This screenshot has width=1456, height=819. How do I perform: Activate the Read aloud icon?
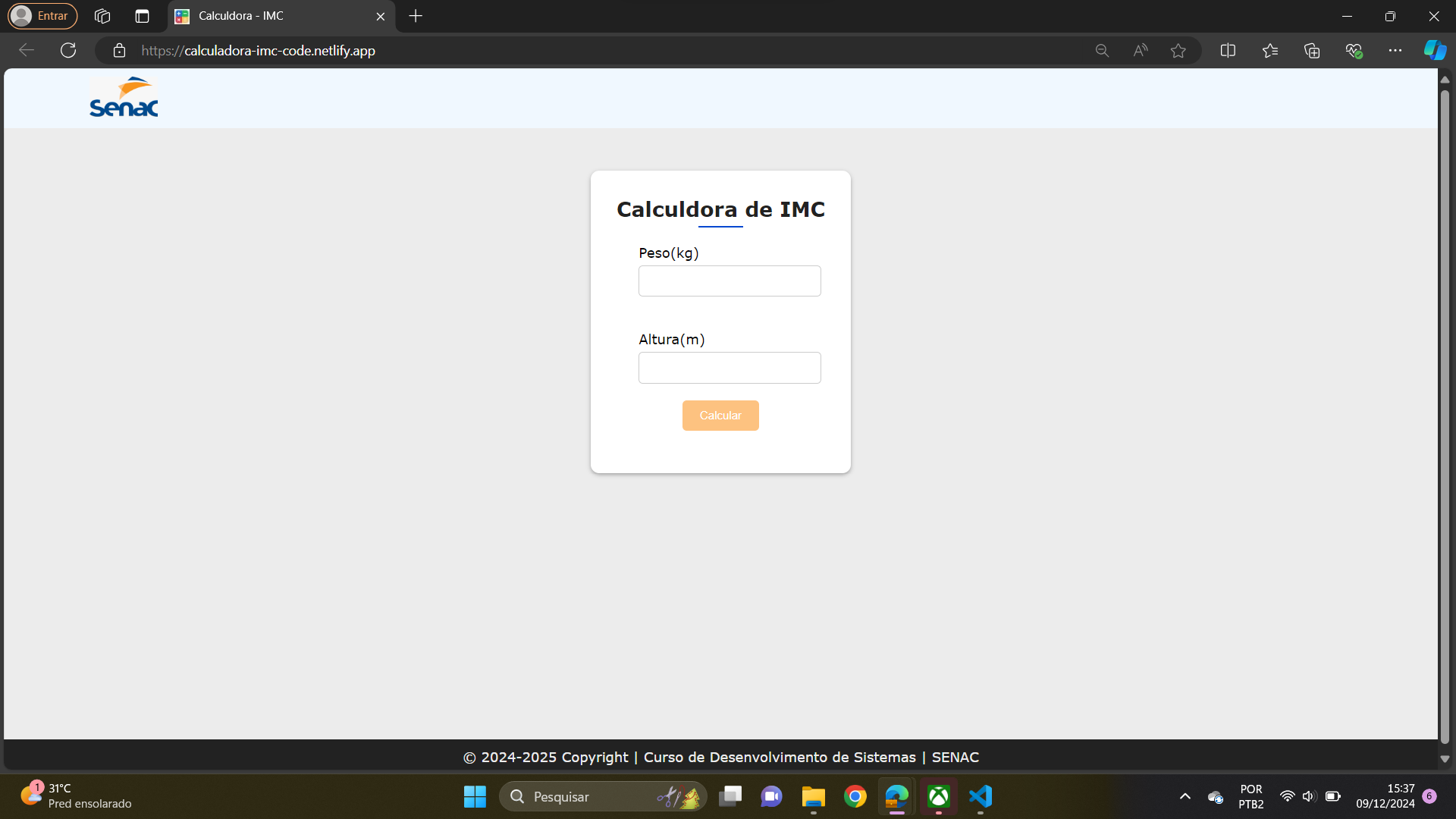coord(1140,51)
